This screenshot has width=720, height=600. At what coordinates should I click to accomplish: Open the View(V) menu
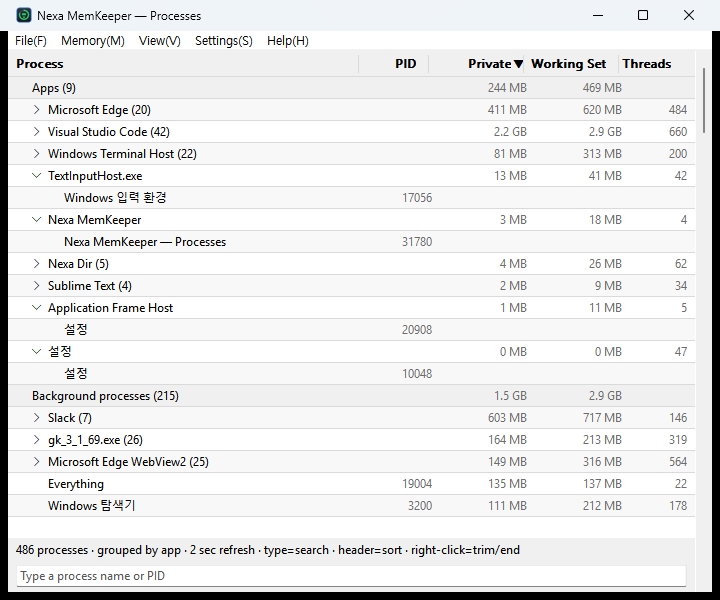[x=160, y=41]
